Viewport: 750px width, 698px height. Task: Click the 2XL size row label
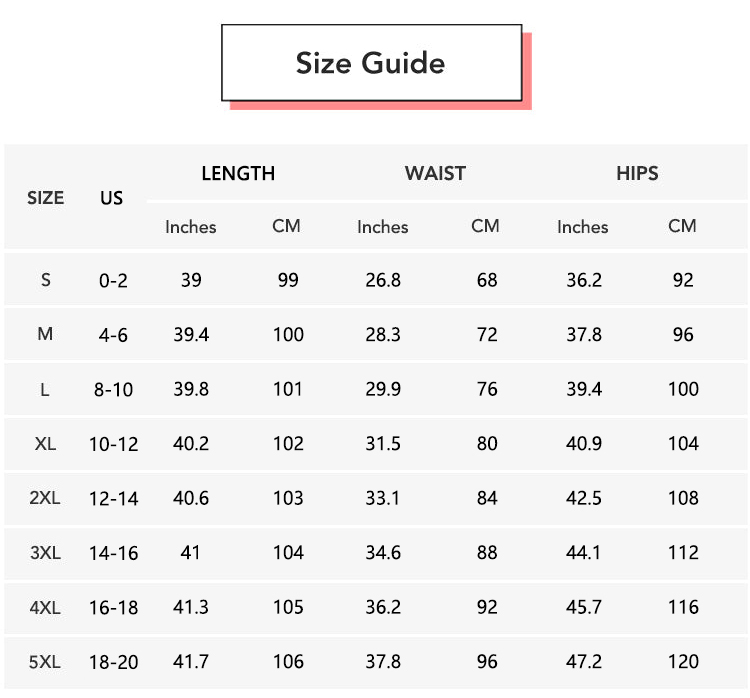(x=45, y=498)
